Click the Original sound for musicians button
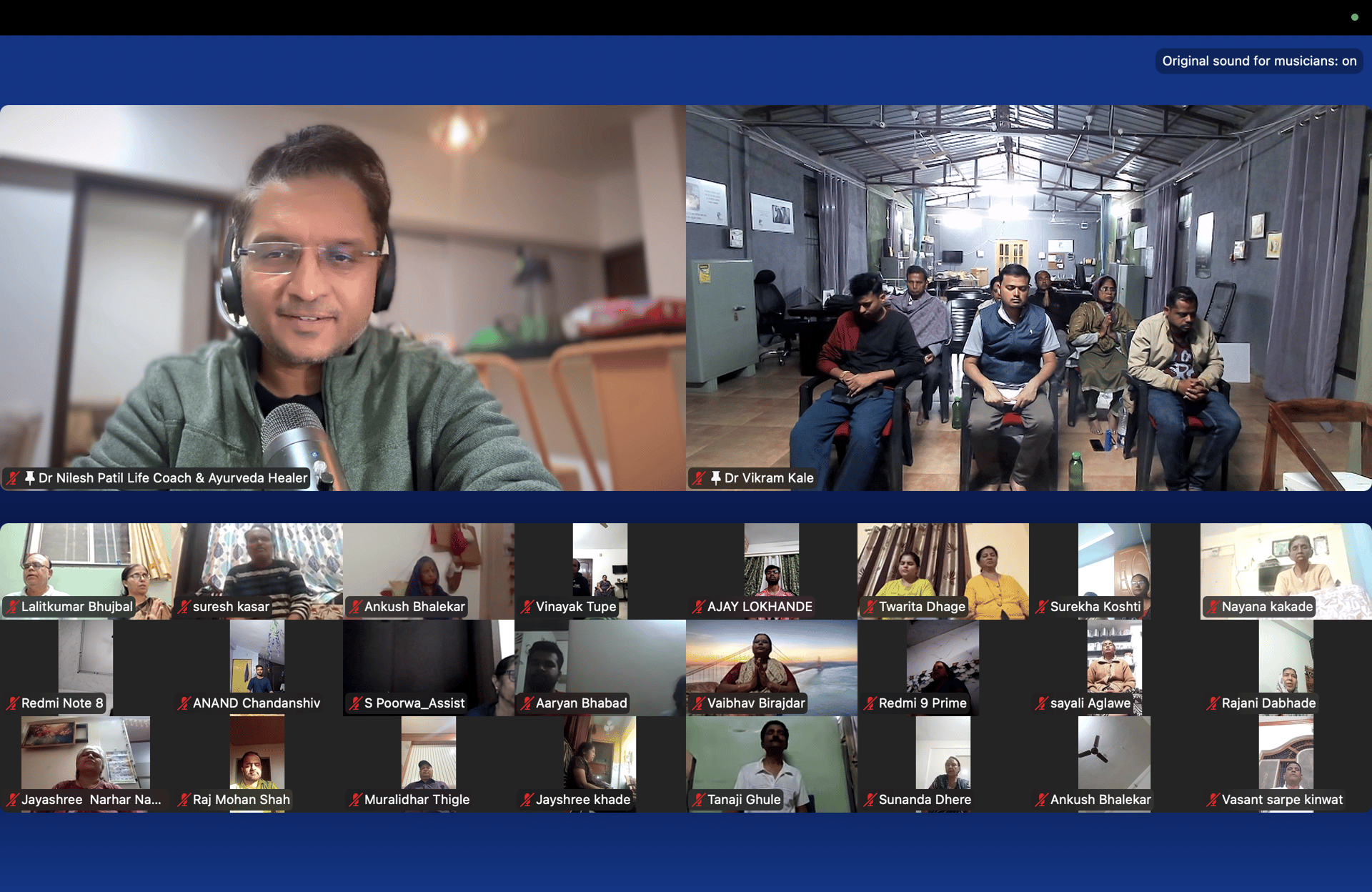The width and height of the screenshot is (1372, 892). tap(1258, 61)
